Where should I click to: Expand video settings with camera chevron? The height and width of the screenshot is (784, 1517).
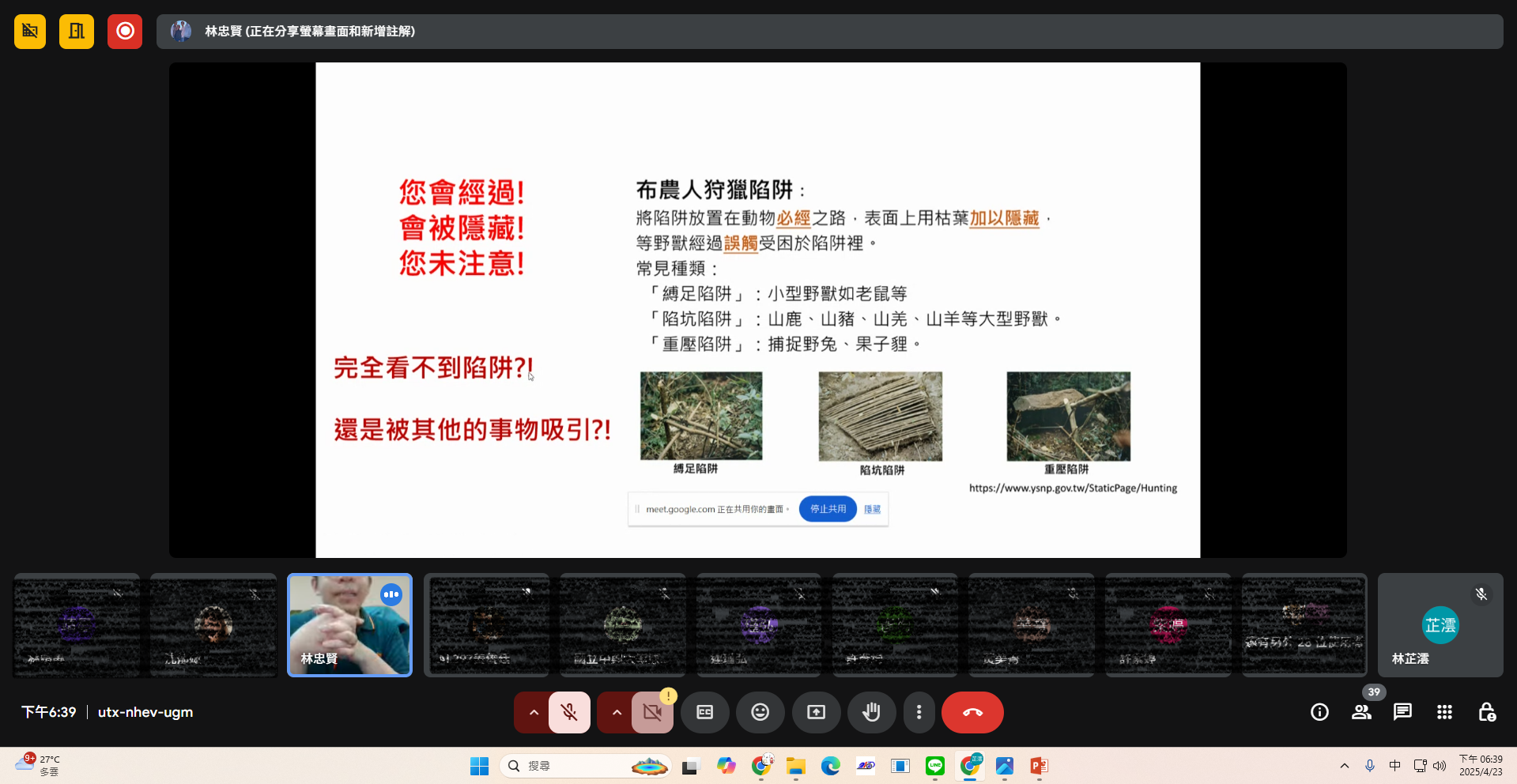coord(616,712)
